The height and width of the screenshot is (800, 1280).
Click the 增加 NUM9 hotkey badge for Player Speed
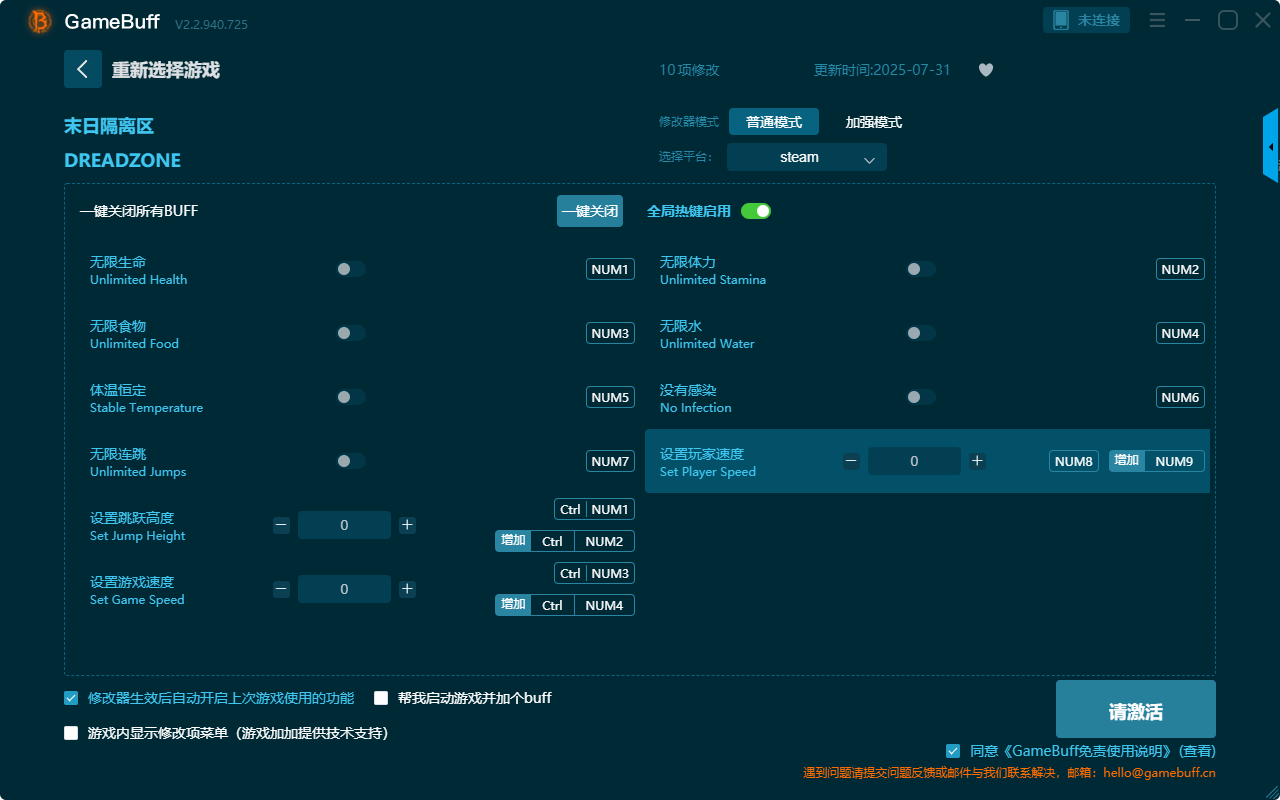click(1156, 461)
